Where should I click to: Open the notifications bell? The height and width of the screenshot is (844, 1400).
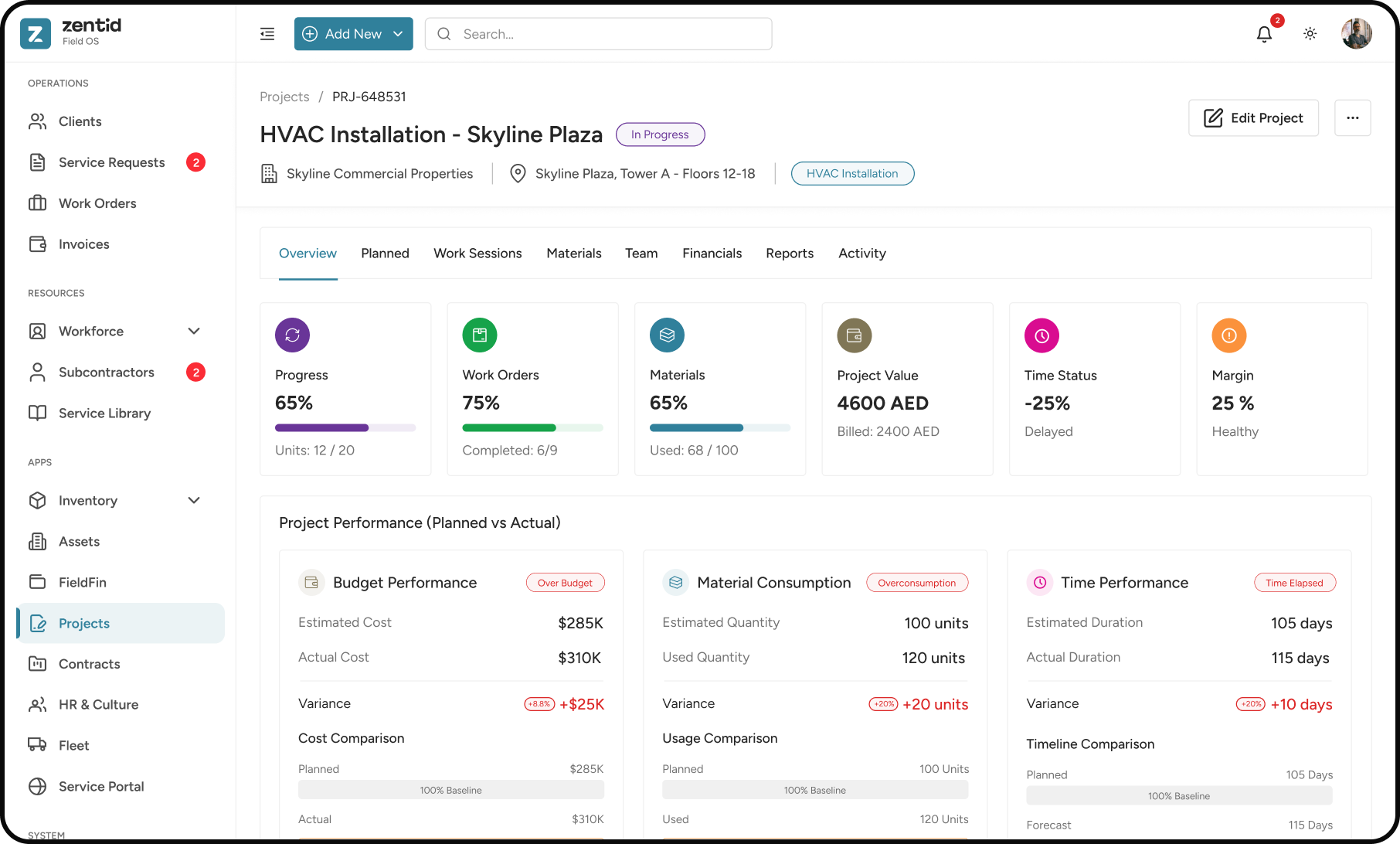[1264, 34]
